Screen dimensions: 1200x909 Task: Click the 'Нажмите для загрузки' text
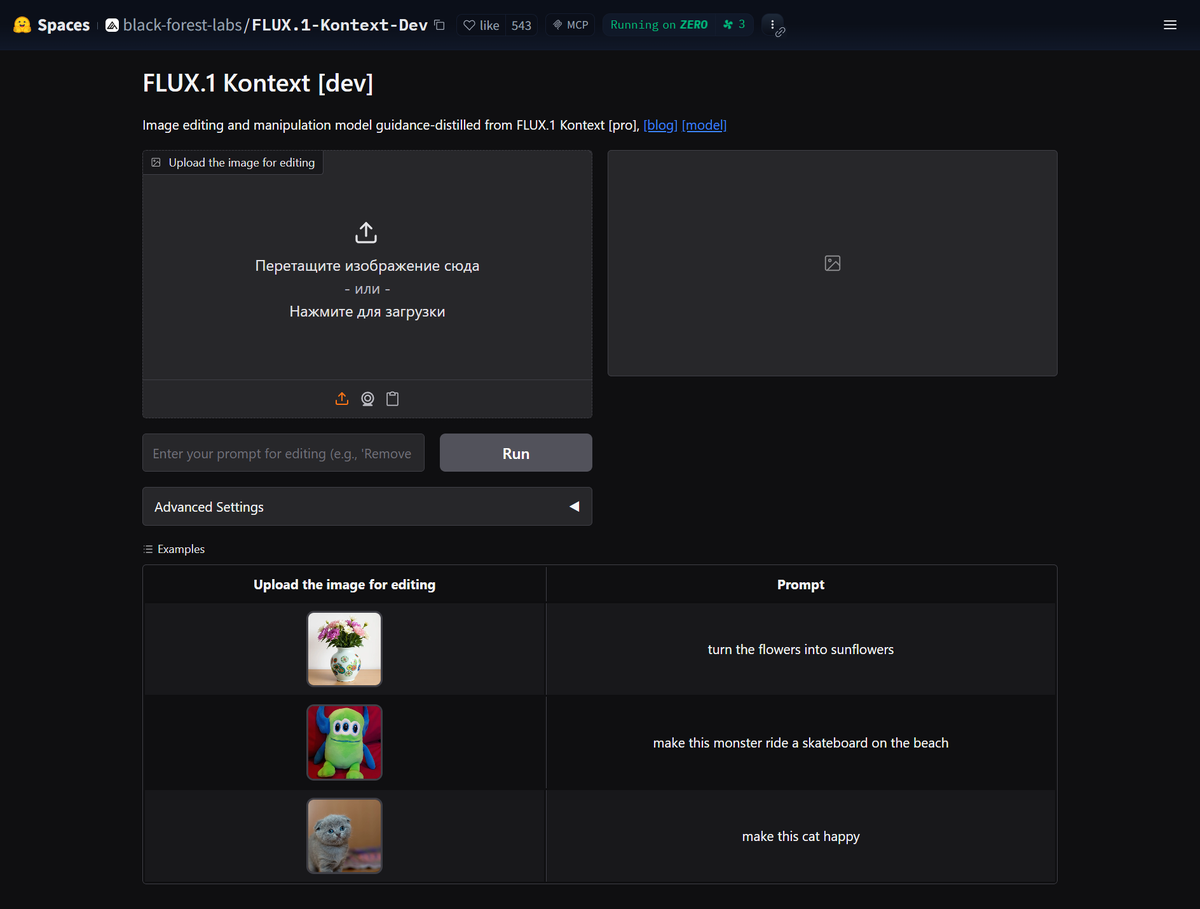click(x=367, y=312)
